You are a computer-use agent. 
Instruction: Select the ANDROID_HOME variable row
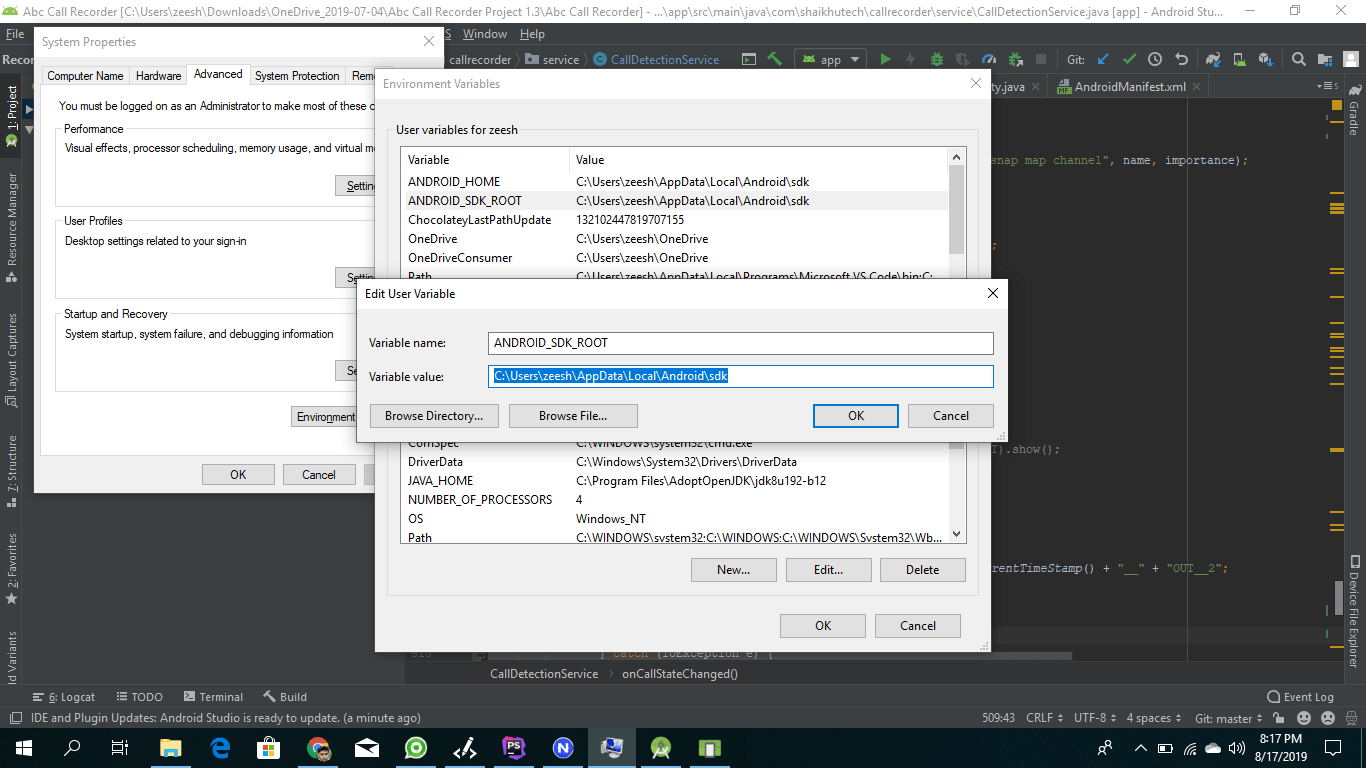pyautogui.click(x=675, y=182)
